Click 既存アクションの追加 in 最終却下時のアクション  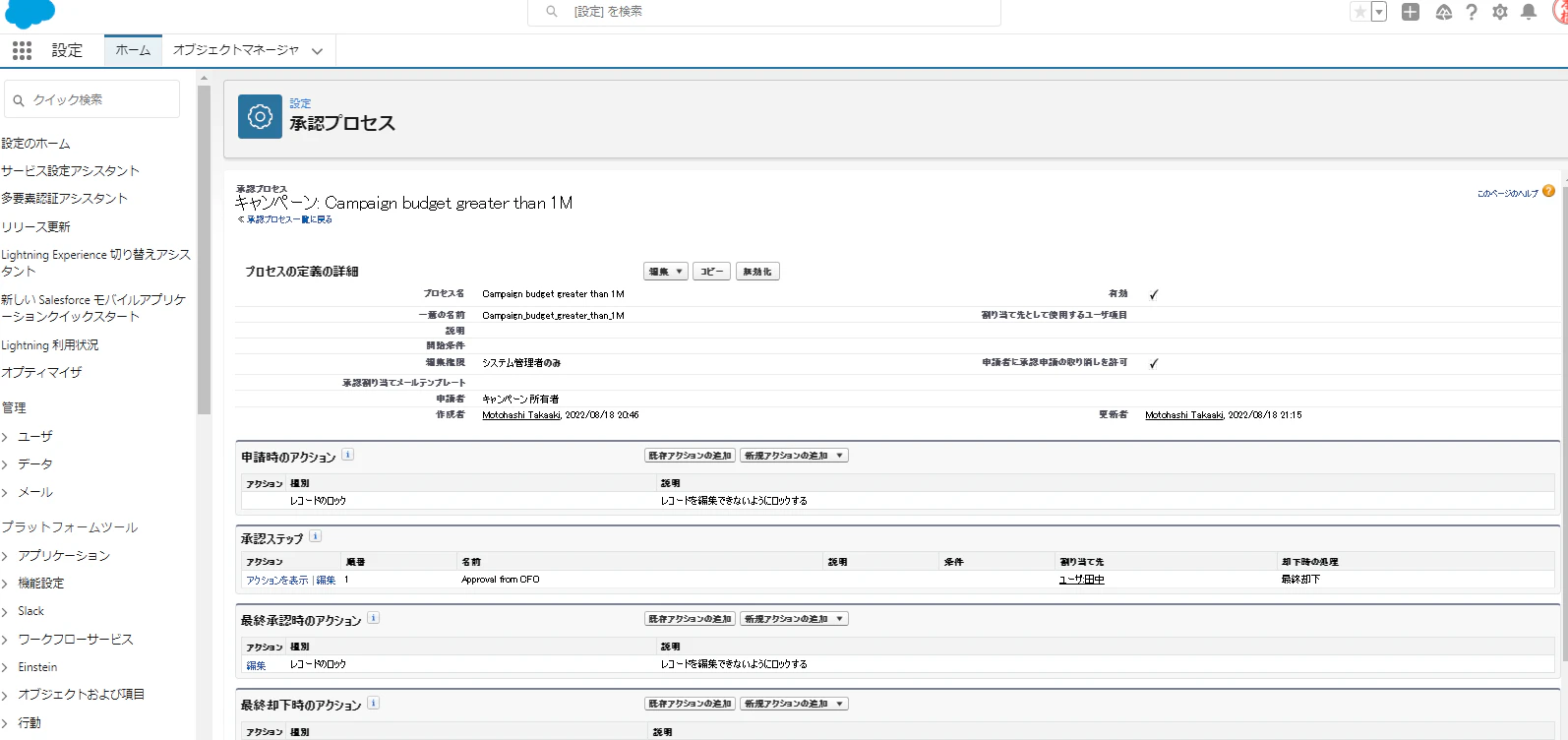click(x=690, y=704)
